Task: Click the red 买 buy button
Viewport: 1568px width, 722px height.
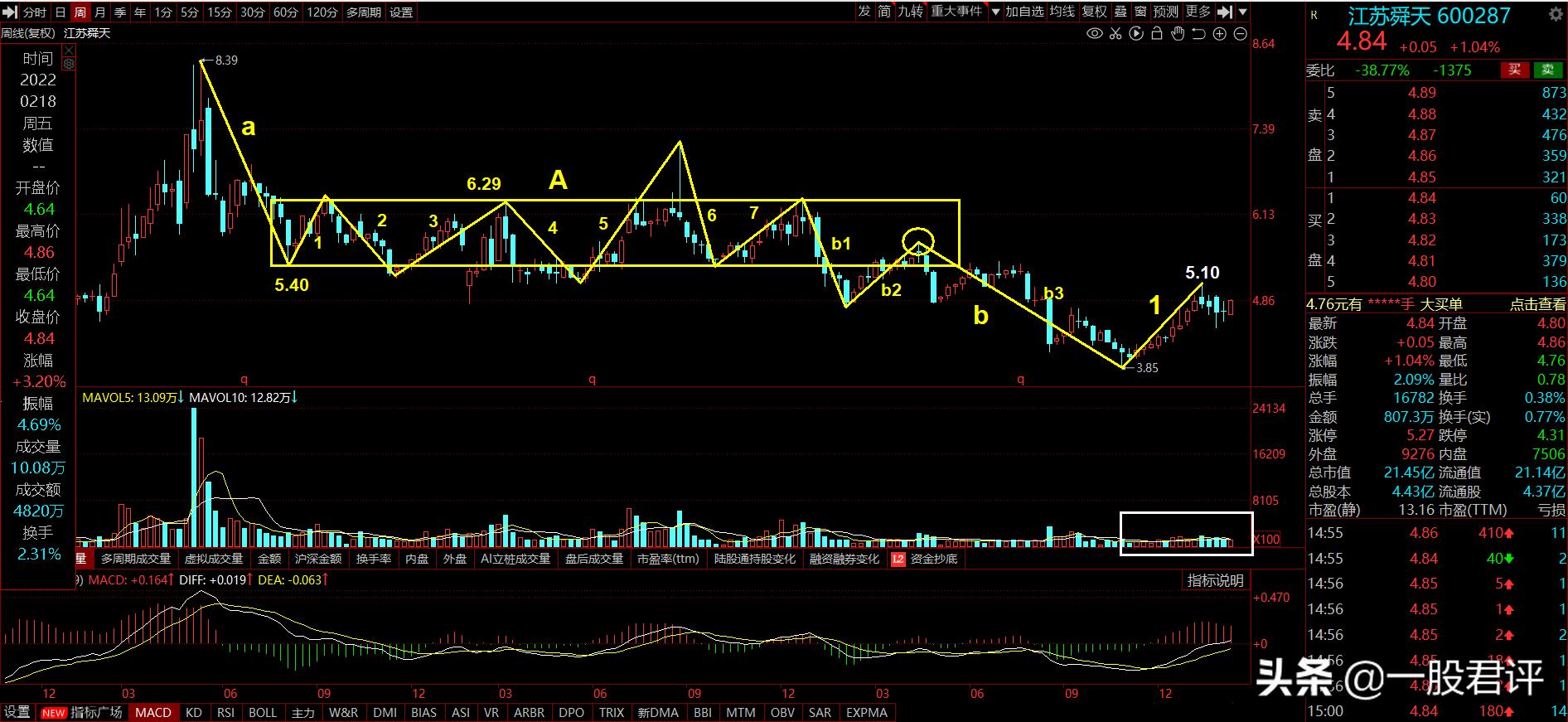Action: click(x=1514, y=70)
